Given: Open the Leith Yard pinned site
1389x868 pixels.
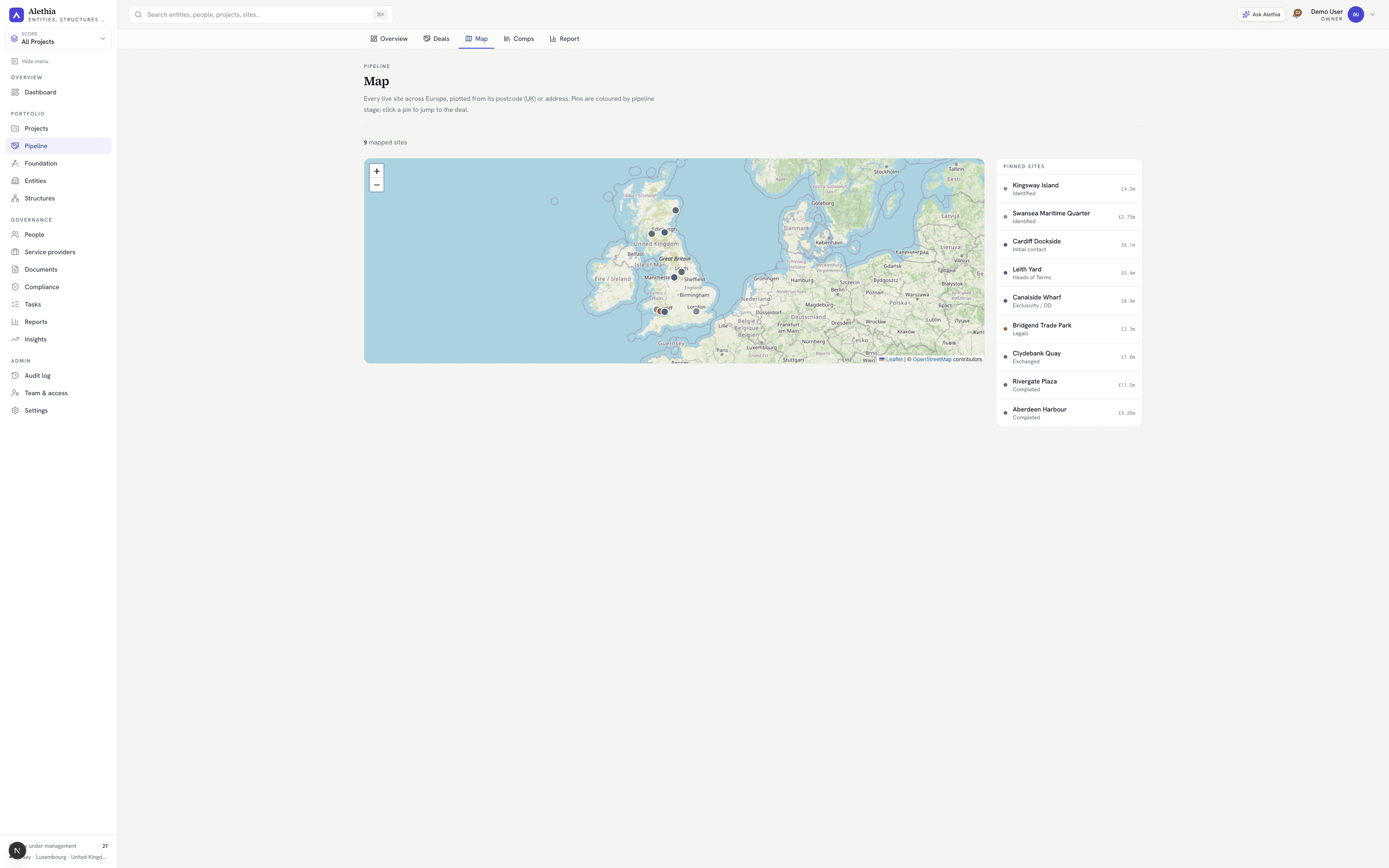Looking at the screenshot, I should pyautogui.click(x=1069, y=273).
